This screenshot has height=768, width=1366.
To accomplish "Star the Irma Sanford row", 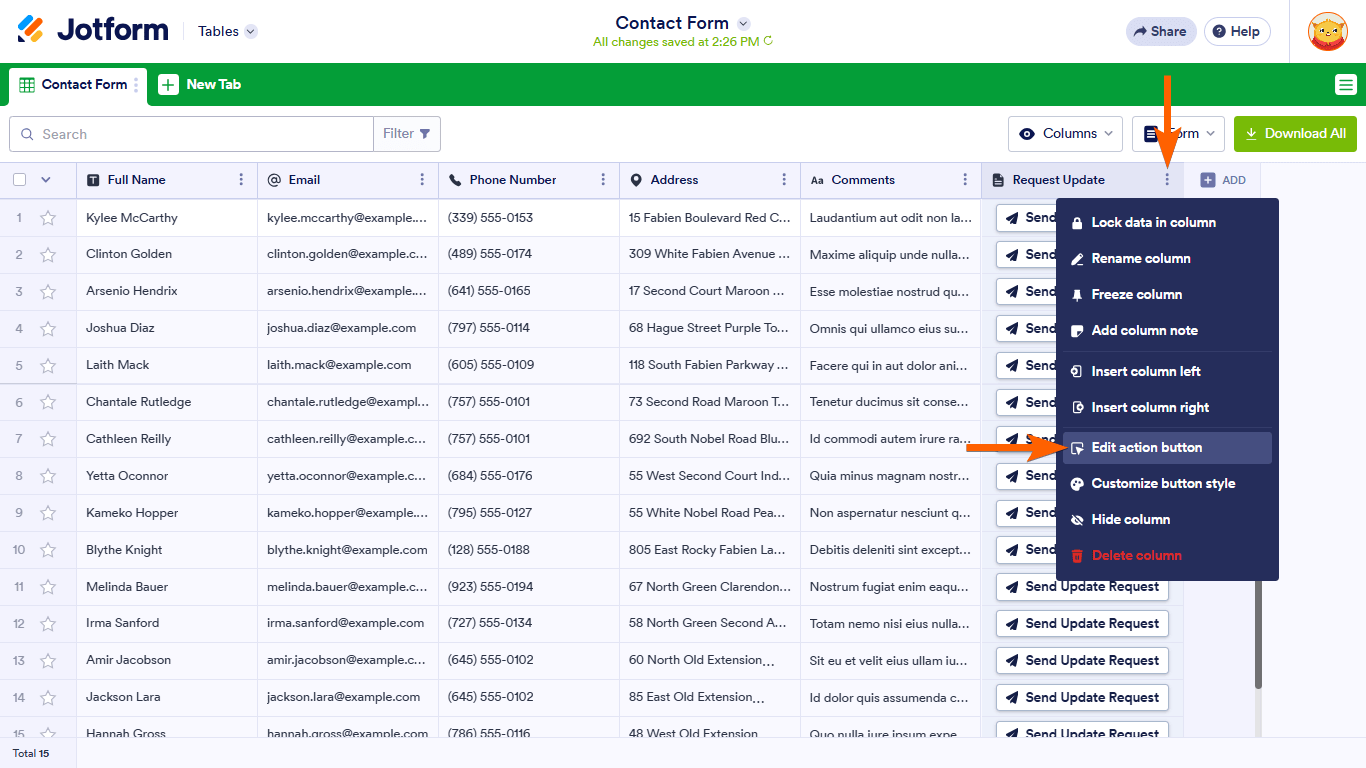I will tap(48, 625).
